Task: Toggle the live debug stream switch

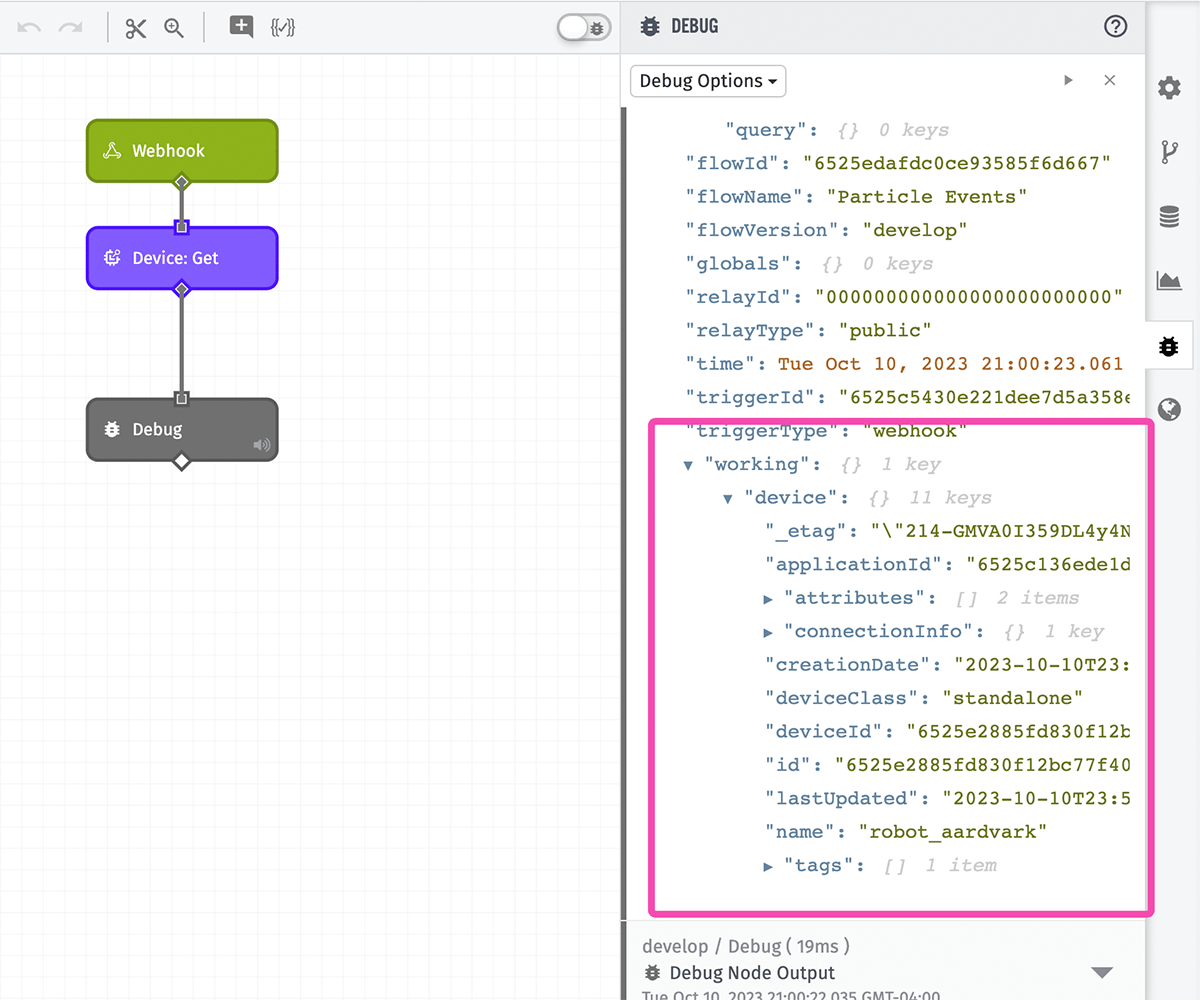Action: pyautogui.click(x=584, y=28)
